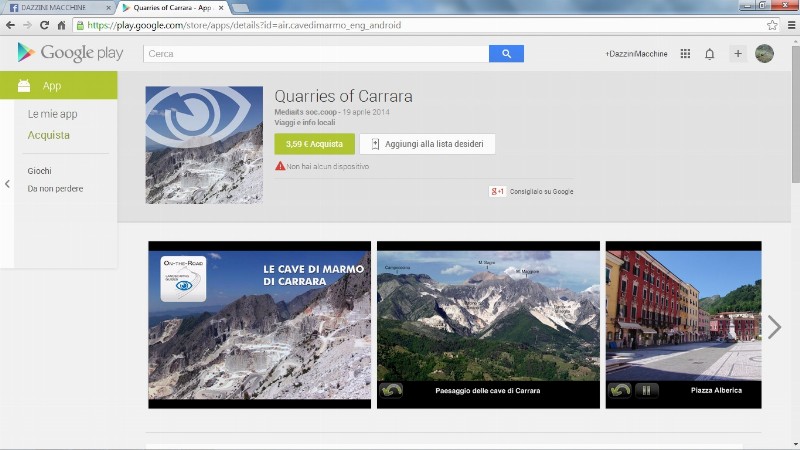Viewport: 800px width, 450px height.
Task: Open the account profile avatar
Action: tap(764, 54)
